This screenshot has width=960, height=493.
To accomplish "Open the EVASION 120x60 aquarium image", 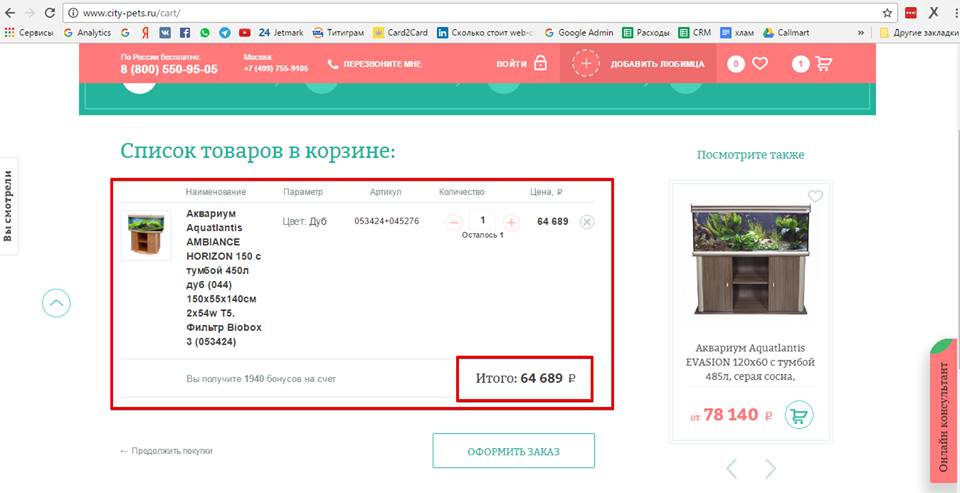I will pyautogui.click(x=751, y=258).
